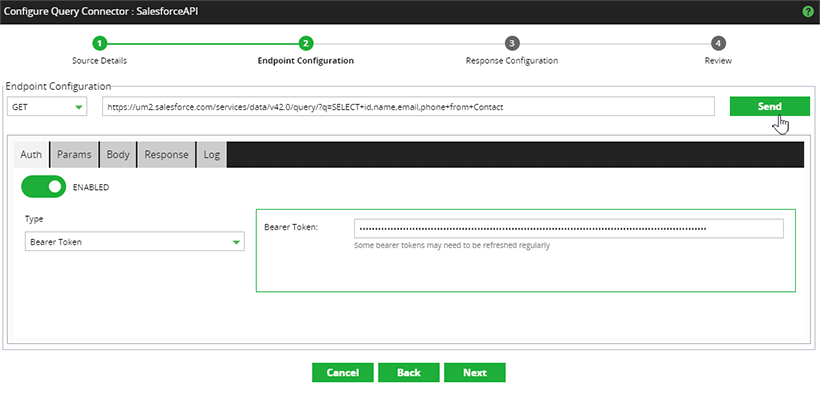Open the Response tab
820x396 pixels.
click(x=166, y=154)
